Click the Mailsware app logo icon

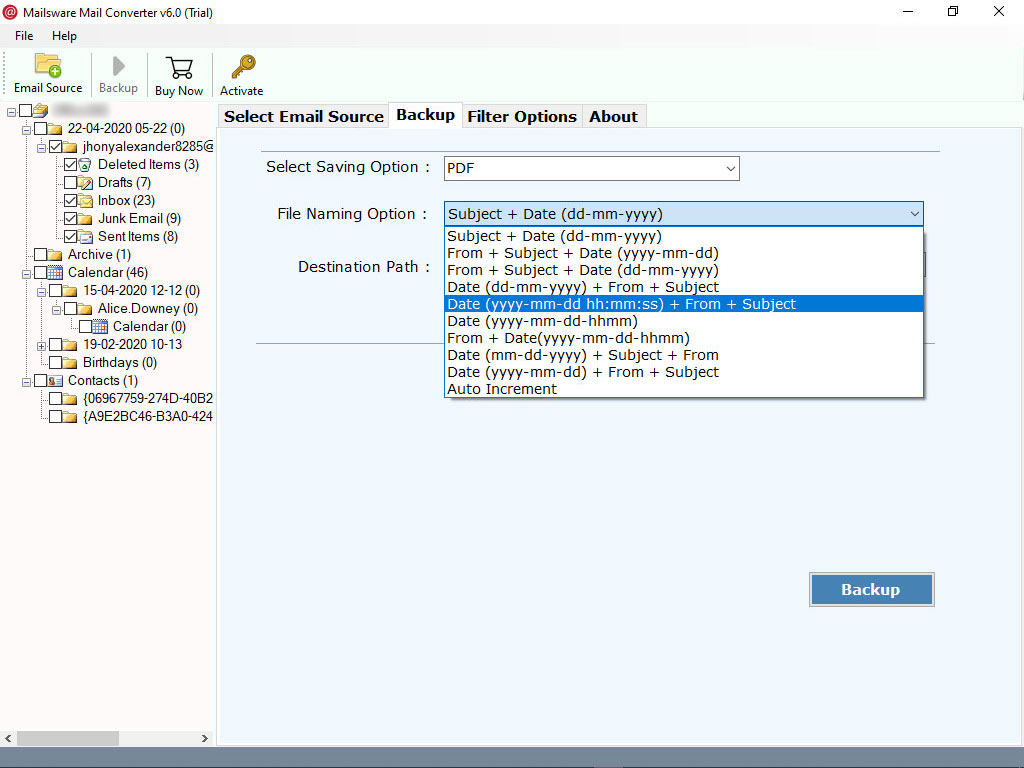10,12
